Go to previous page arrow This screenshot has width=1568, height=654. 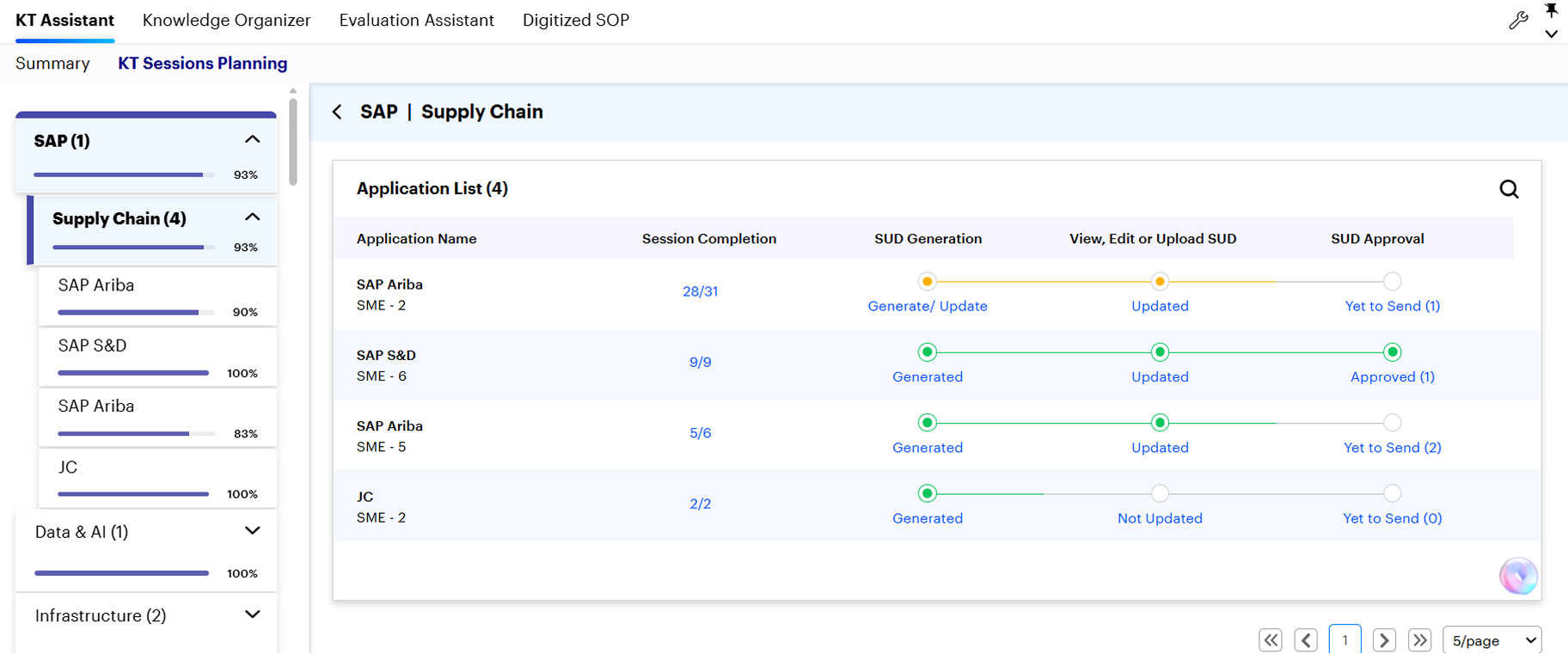(x=1306, y=640)
